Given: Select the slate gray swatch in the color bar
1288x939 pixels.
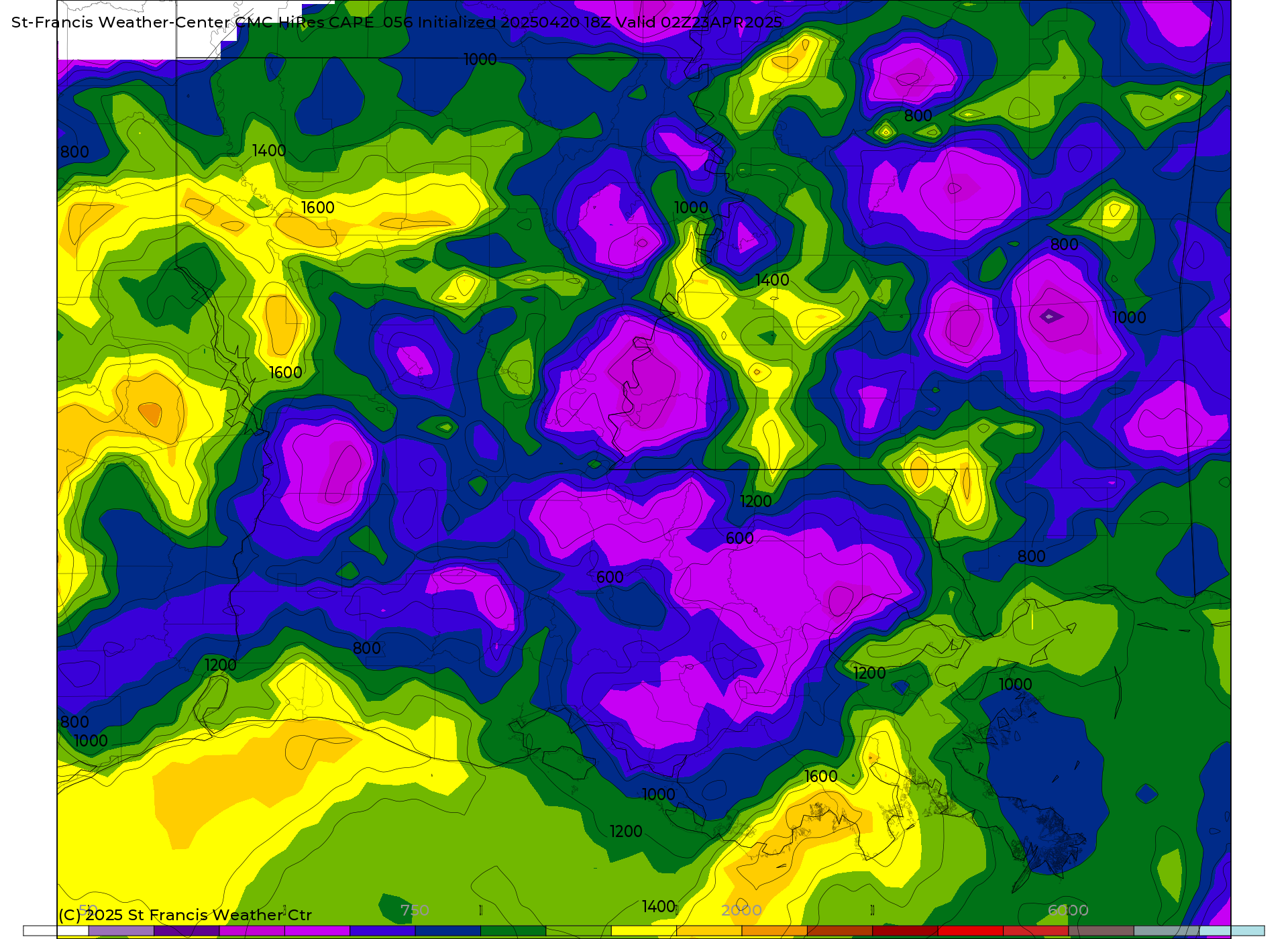Looking at the screenshot, I should (x=1167, y=931).
